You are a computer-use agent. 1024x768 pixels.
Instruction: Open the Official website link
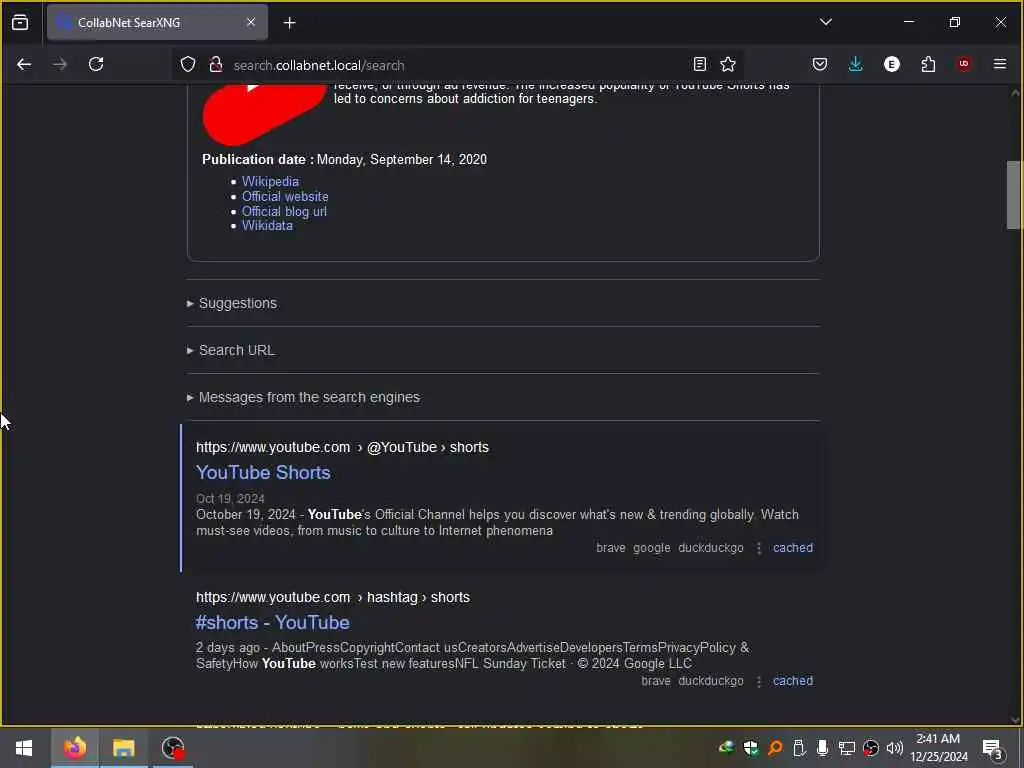click(x=285, y=197)
